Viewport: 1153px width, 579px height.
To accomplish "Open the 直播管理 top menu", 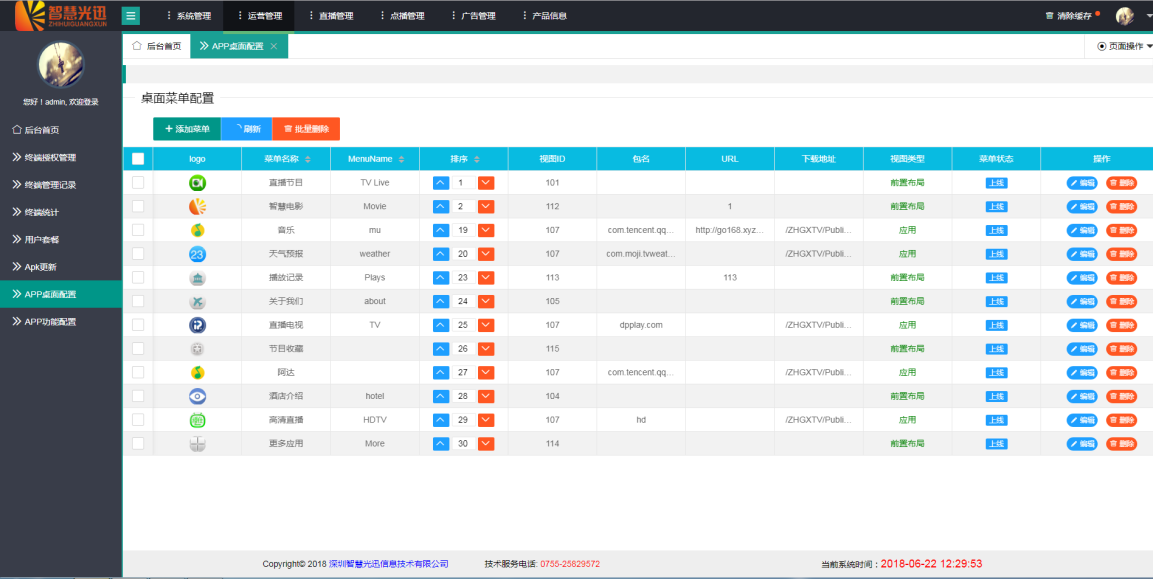I will (330, 15).
